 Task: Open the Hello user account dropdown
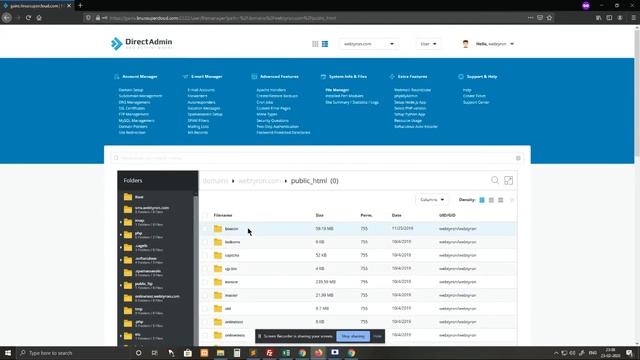click(495, 44)
